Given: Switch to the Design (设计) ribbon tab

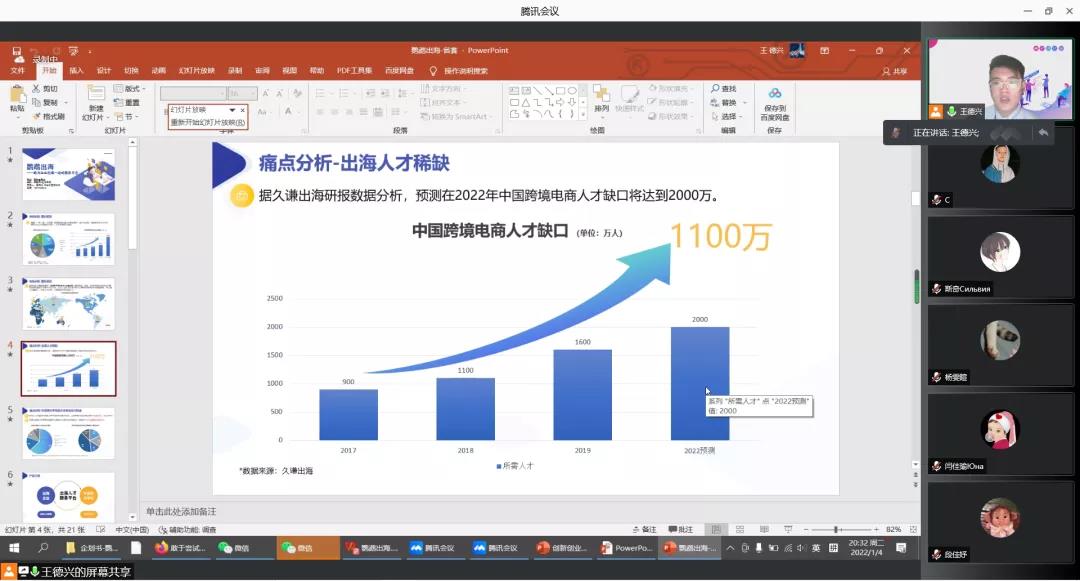Looking at the screenshot, I should point(104,71).
